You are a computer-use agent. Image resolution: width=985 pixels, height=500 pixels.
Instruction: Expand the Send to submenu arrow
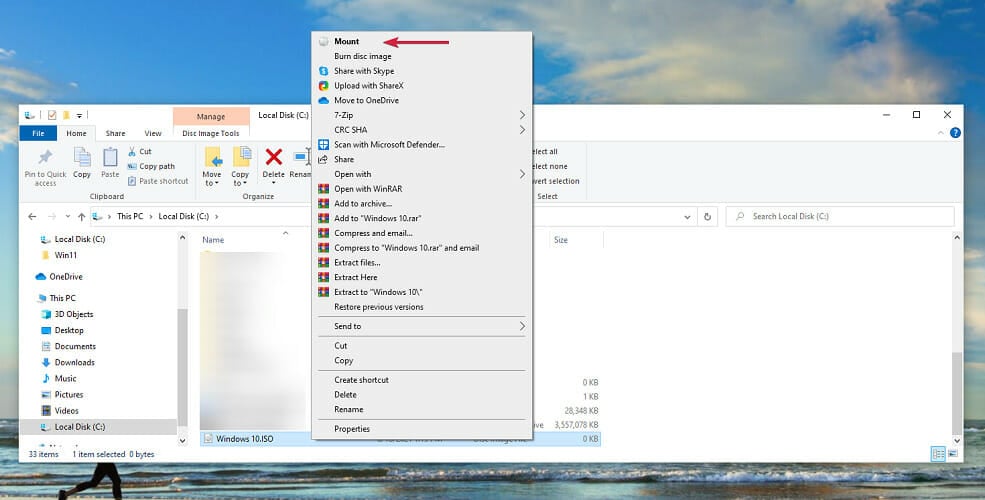(522, 326)
